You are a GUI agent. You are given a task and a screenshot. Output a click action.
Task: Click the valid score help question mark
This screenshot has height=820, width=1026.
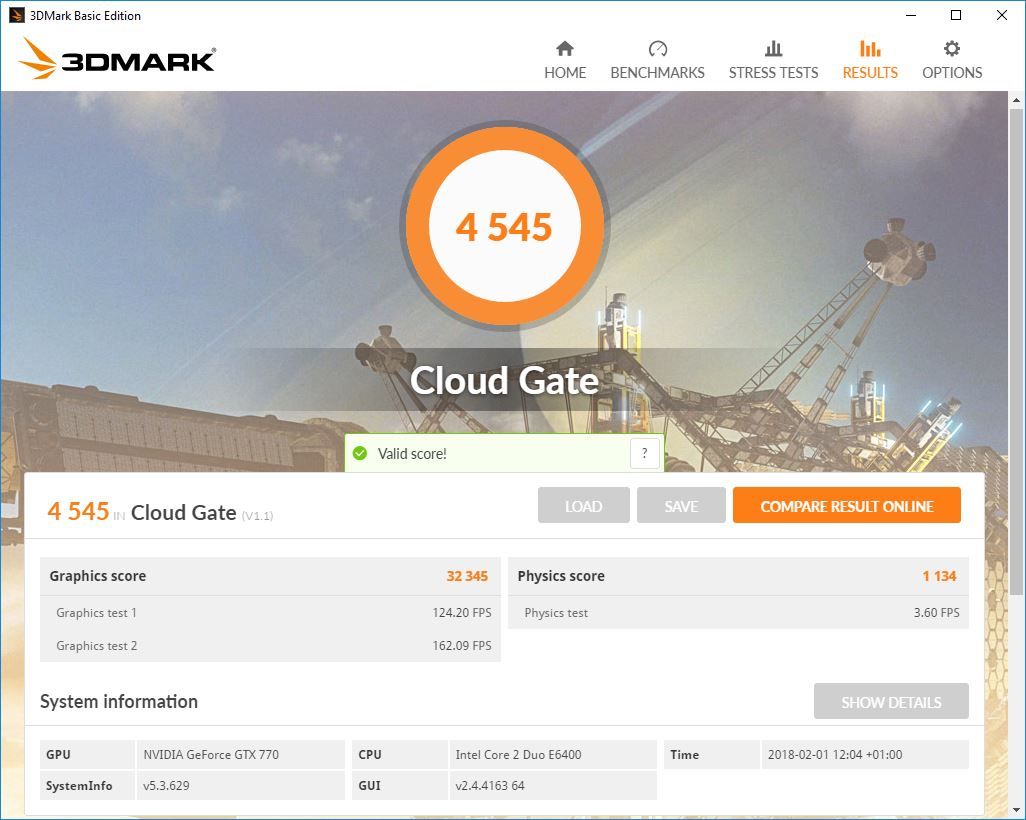tap(645, 453)
